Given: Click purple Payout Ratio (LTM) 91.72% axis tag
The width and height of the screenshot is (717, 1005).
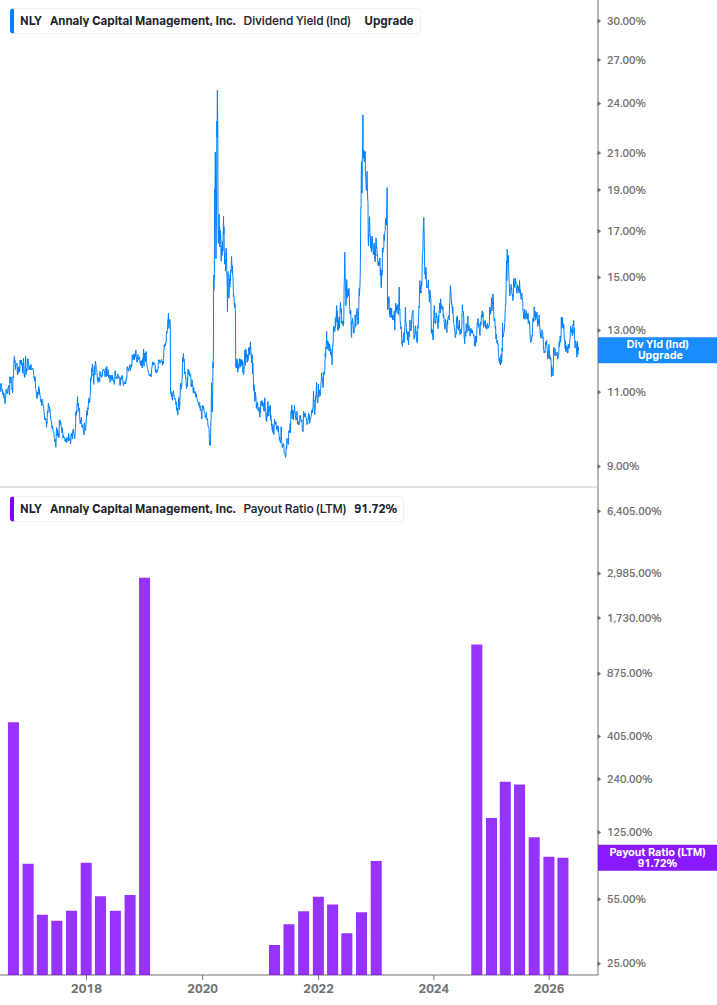Looking at the screenshot, I should (x=657, y=858).
